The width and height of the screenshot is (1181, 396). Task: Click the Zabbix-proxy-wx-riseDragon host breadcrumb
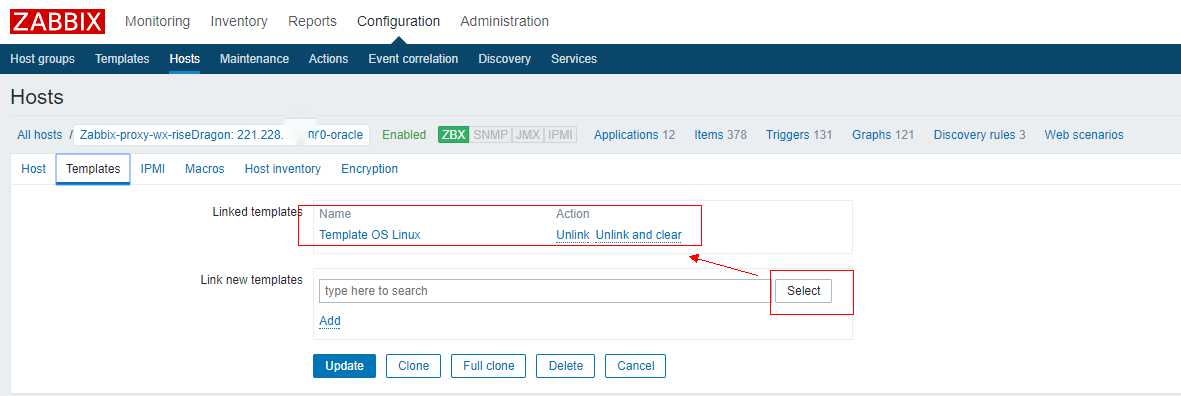tap(221, 135)
